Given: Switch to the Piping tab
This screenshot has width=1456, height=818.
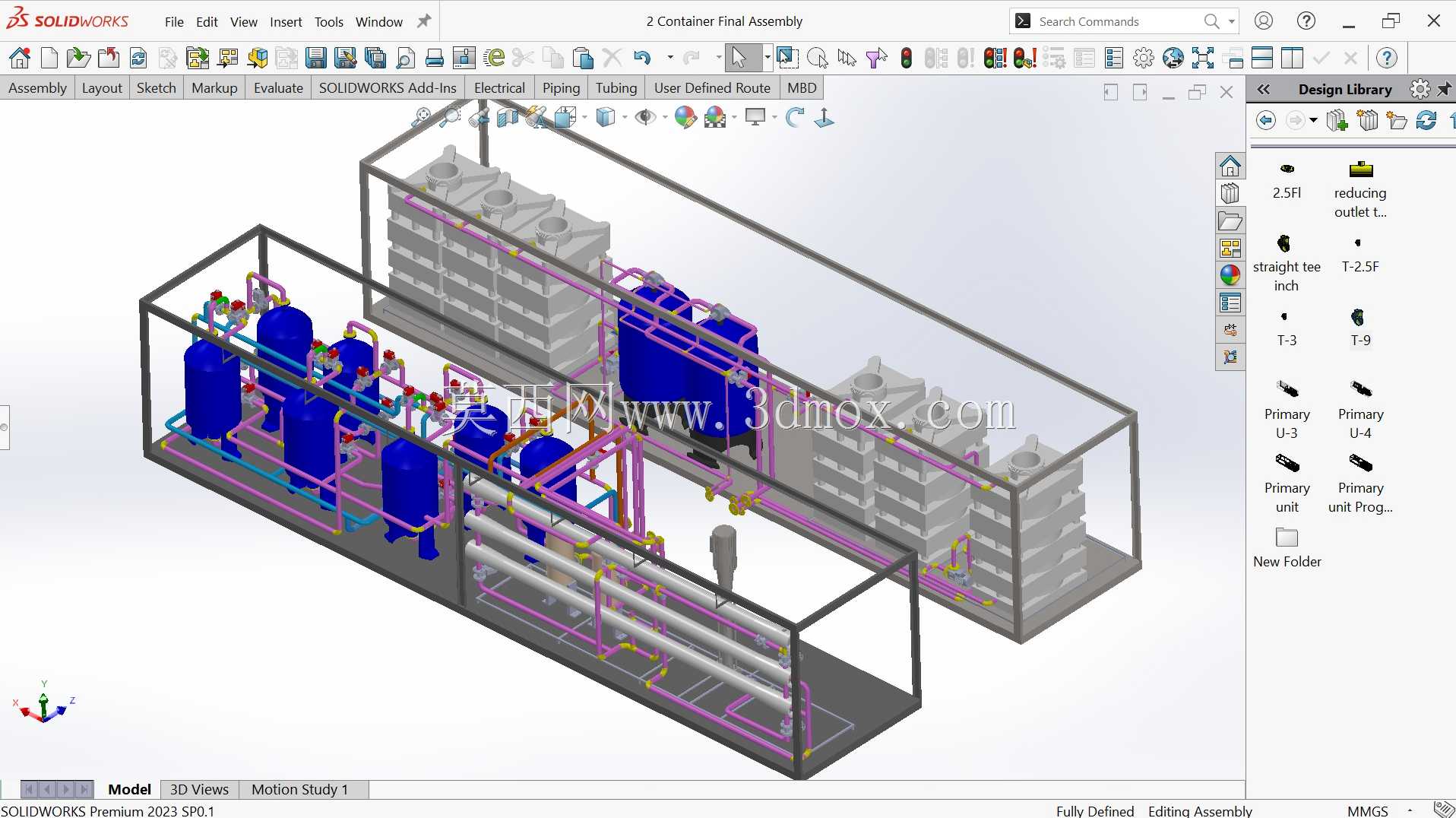Looking at the screenshot, I should pos(561,88).
